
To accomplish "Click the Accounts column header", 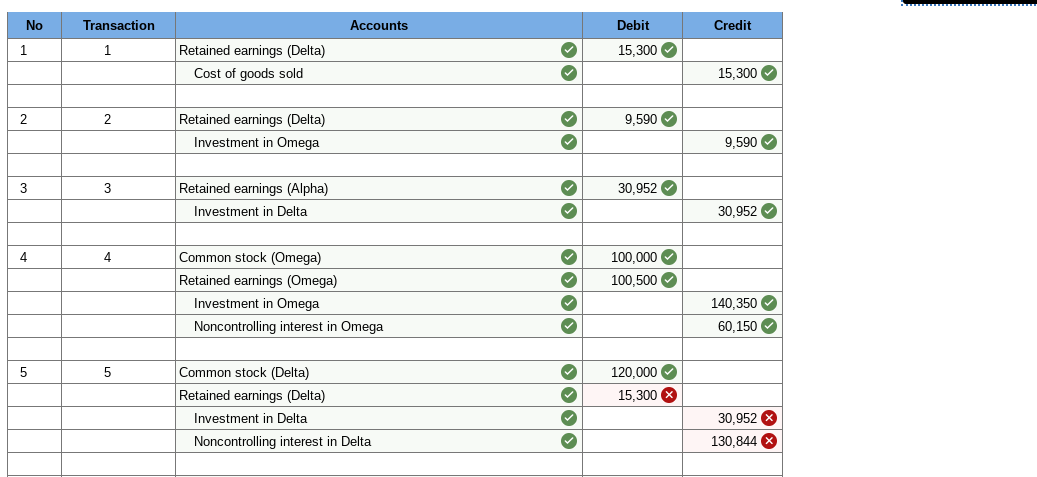I will 379,25.
